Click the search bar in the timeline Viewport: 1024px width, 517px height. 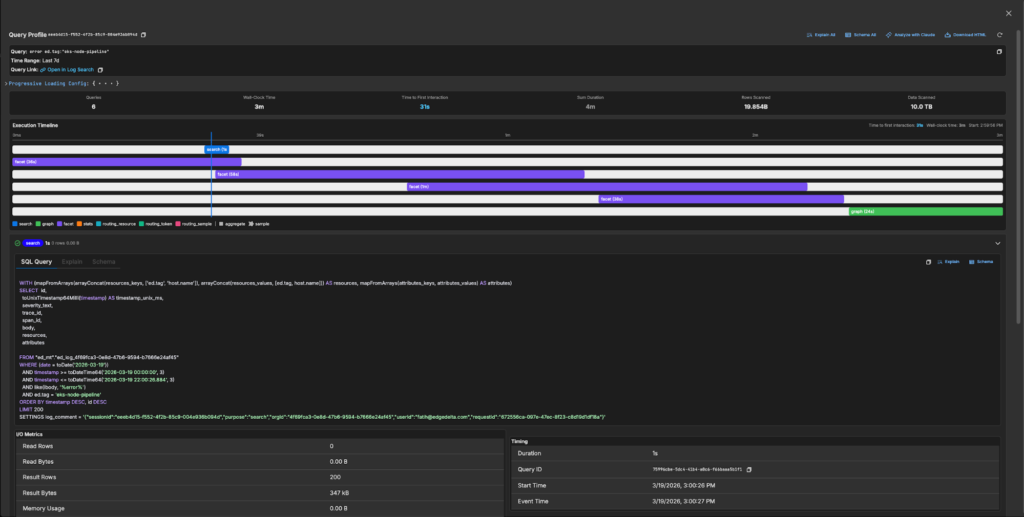[217, 149]
